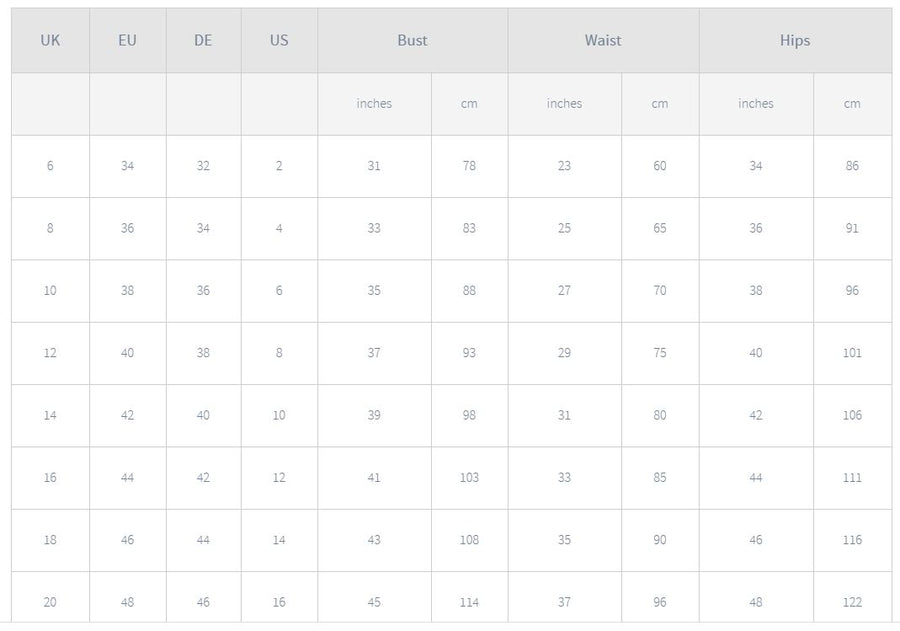Image resolution: width=900 pixels, height=631 pixels.
Task: Click the US size 16 cell
Action: click(279, 602)
